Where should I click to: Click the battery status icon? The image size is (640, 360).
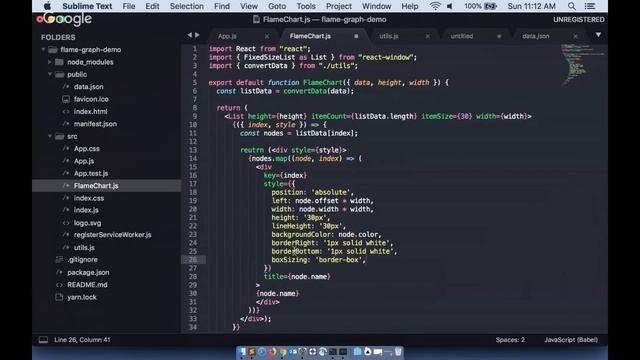click(490, 6)
